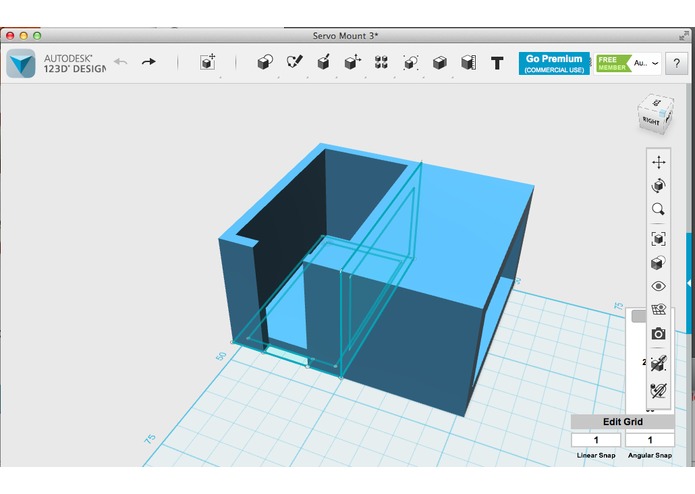Click the Fit view icon
695x494 pixels.
tap(658, 238)
